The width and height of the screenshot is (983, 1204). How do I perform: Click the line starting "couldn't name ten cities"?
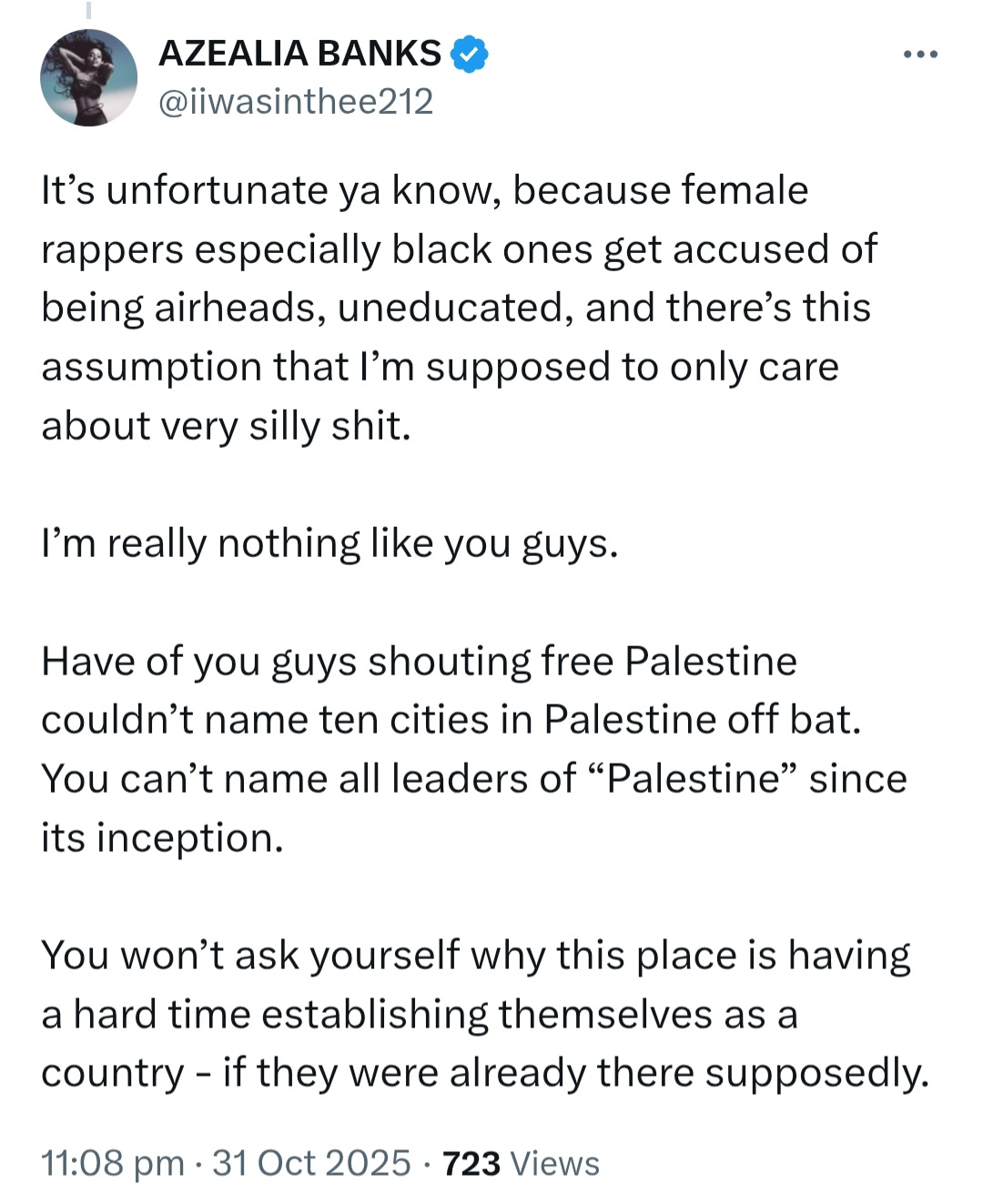point(451,720)
